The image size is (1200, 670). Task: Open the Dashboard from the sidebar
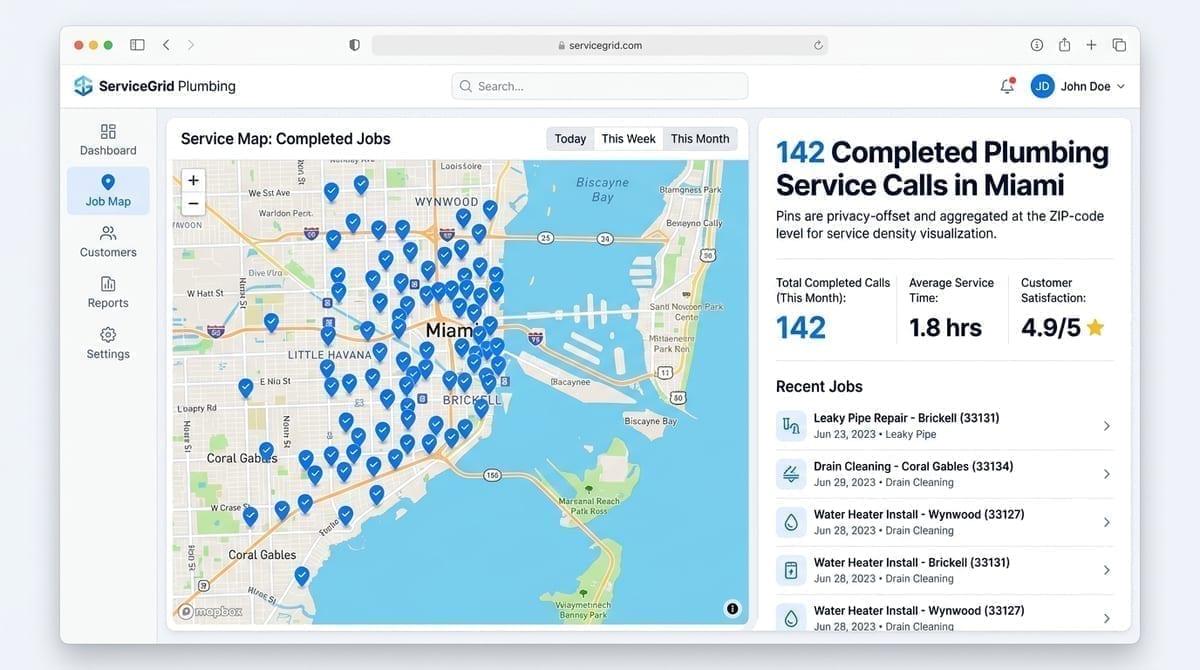tap(107, 139)
